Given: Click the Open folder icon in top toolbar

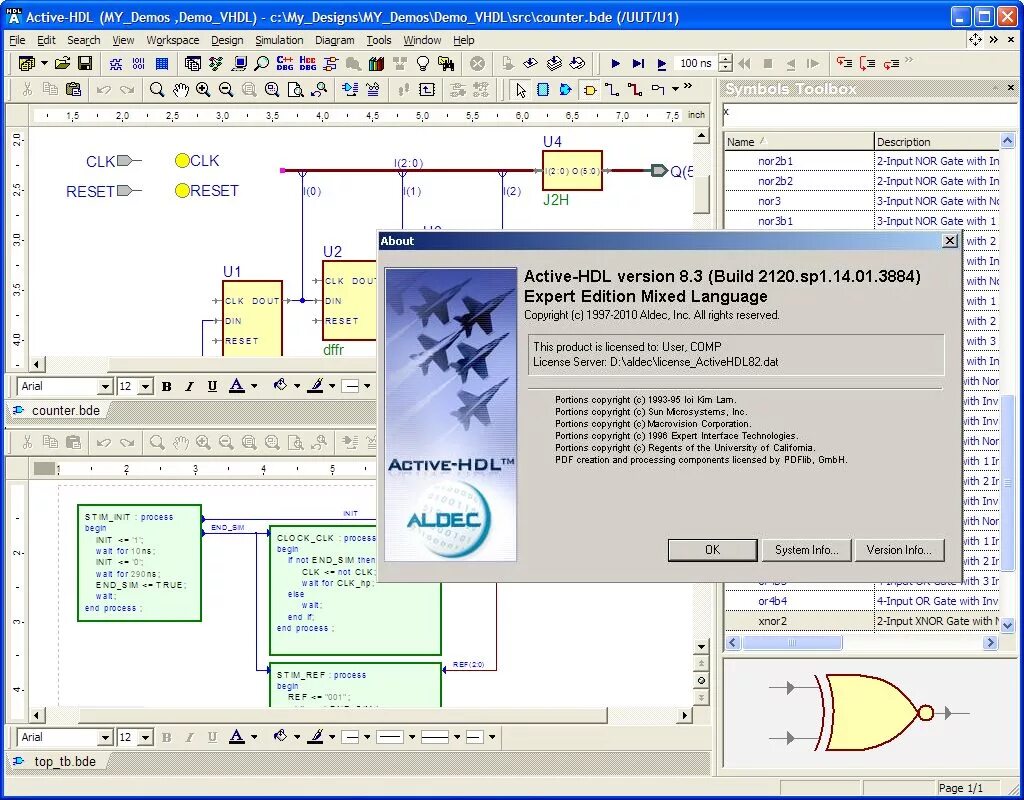Looking at the screenshot, I should (62, 63).
